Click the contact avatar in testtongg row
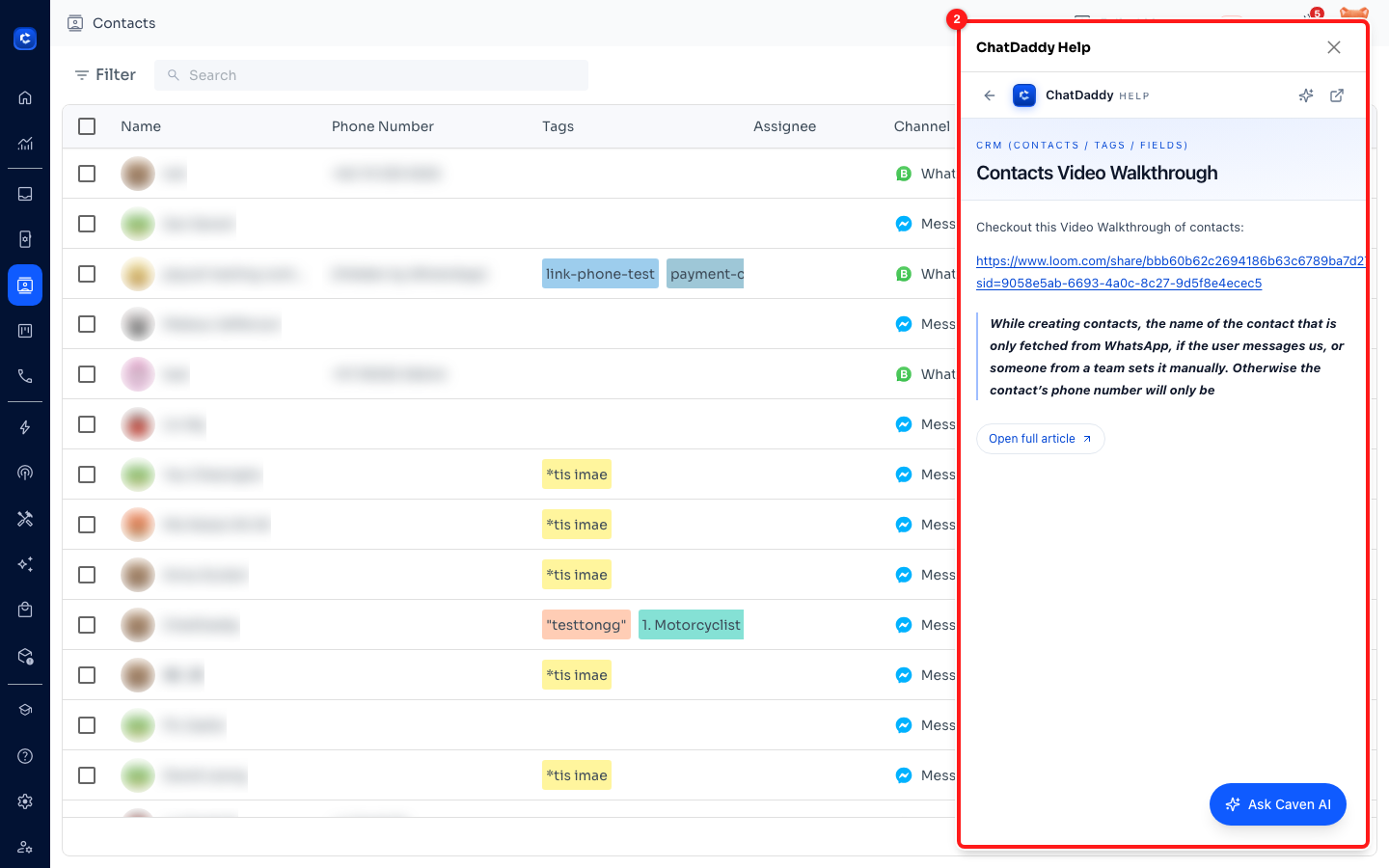The height and width of the screenshot is (868, 1389). [x=138, y=625]
